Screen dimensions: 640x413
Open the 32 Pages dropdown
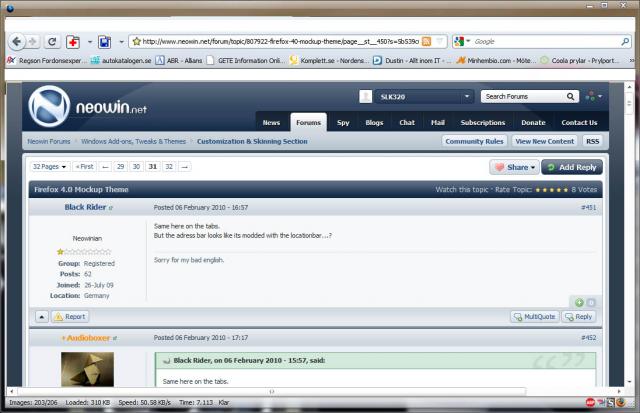tap(49, 167)
